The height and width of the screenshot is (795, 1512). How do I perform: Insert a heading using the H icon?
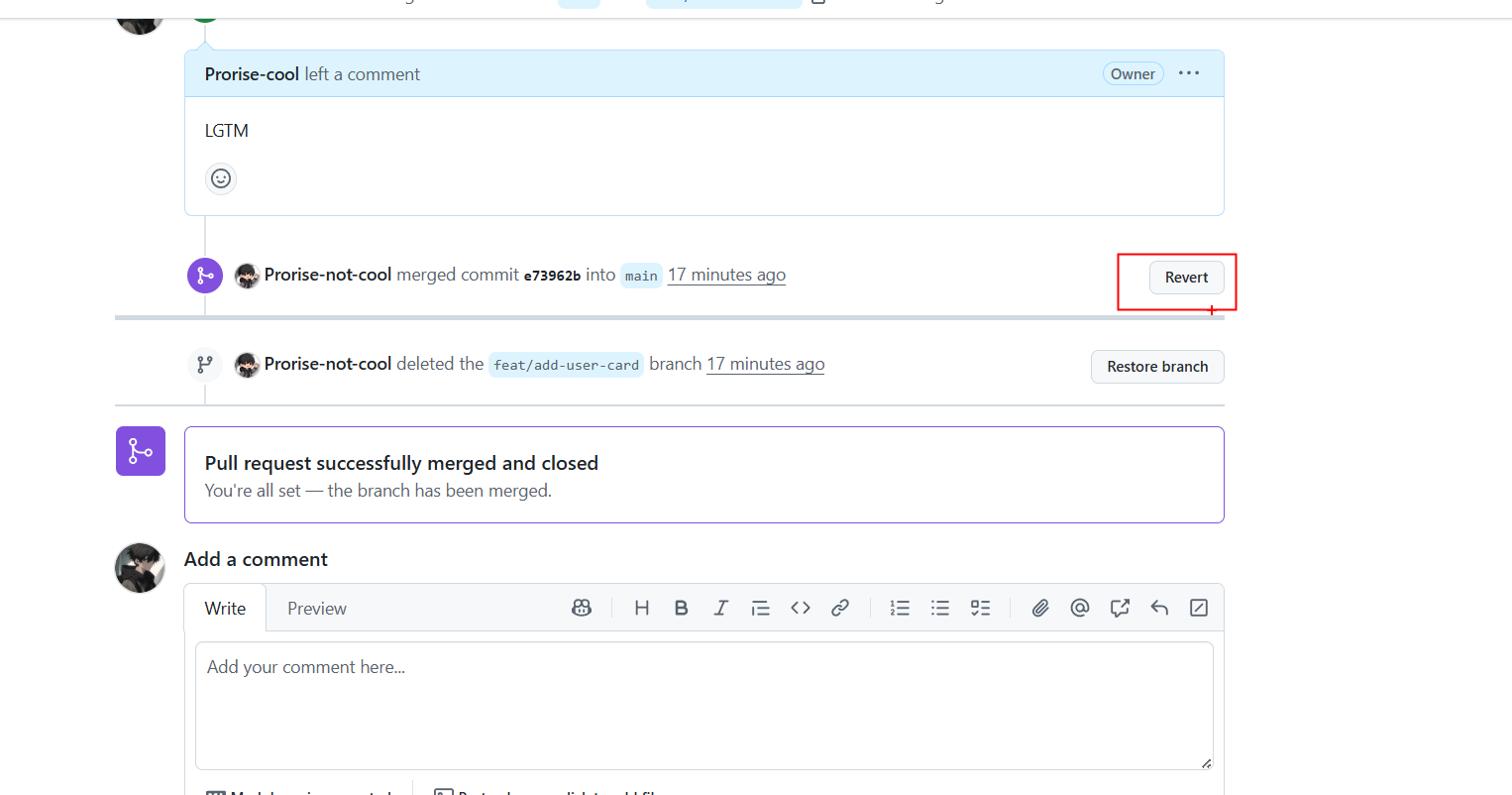click(x=642, y=608)
